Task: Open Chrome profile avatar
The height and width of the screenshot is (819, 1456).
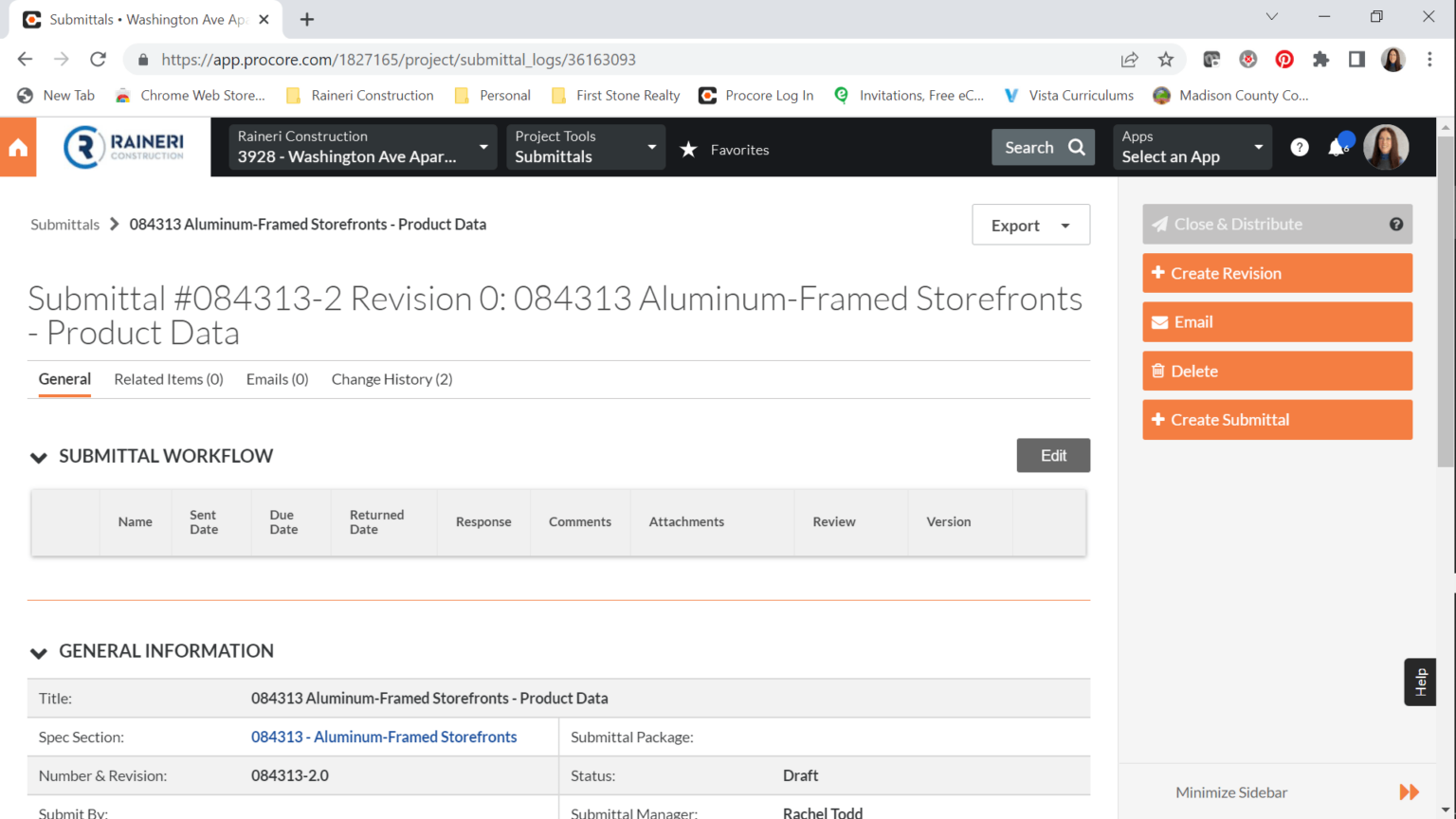Action: coord(1393,60)
